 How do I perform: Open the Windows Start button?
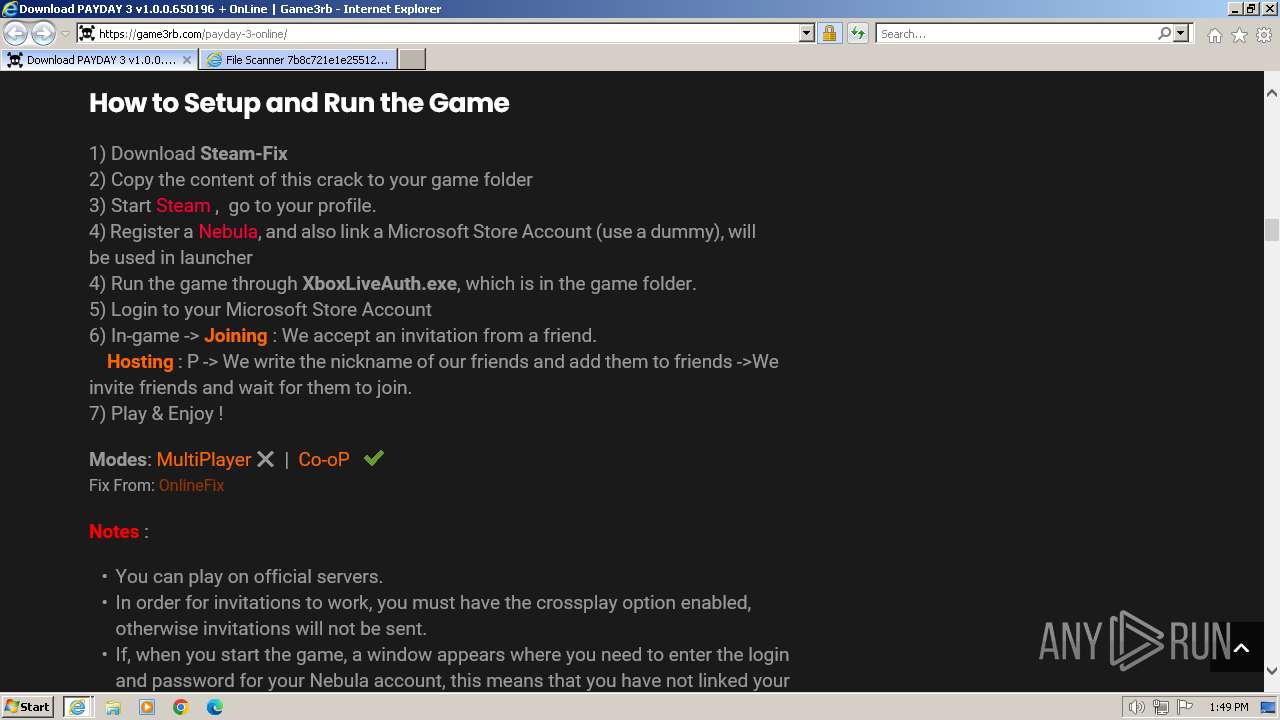click(x=28, y=707)
